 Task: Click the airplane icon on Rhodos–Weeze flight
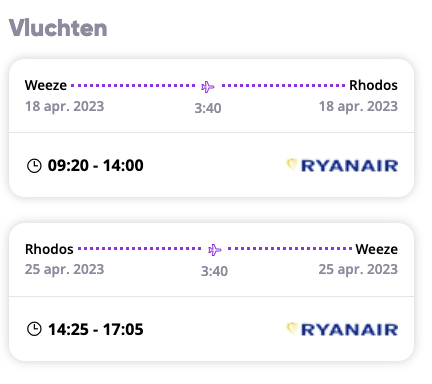pyautogui.click(x=214, y=250)
